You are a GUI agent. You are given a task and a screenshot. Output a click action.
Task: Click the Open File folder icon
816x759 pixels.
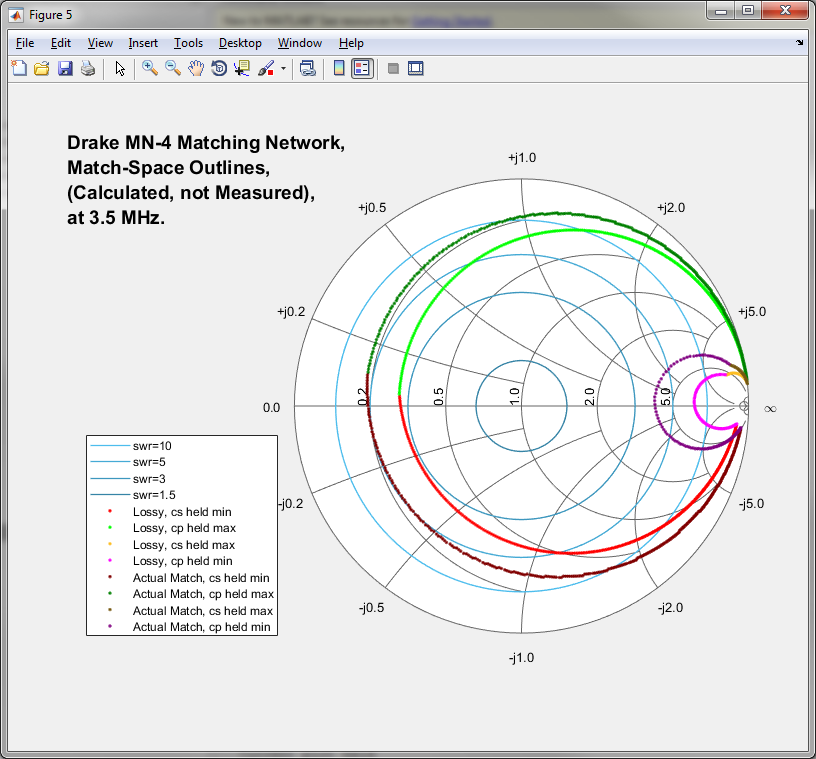pos(42,68)
